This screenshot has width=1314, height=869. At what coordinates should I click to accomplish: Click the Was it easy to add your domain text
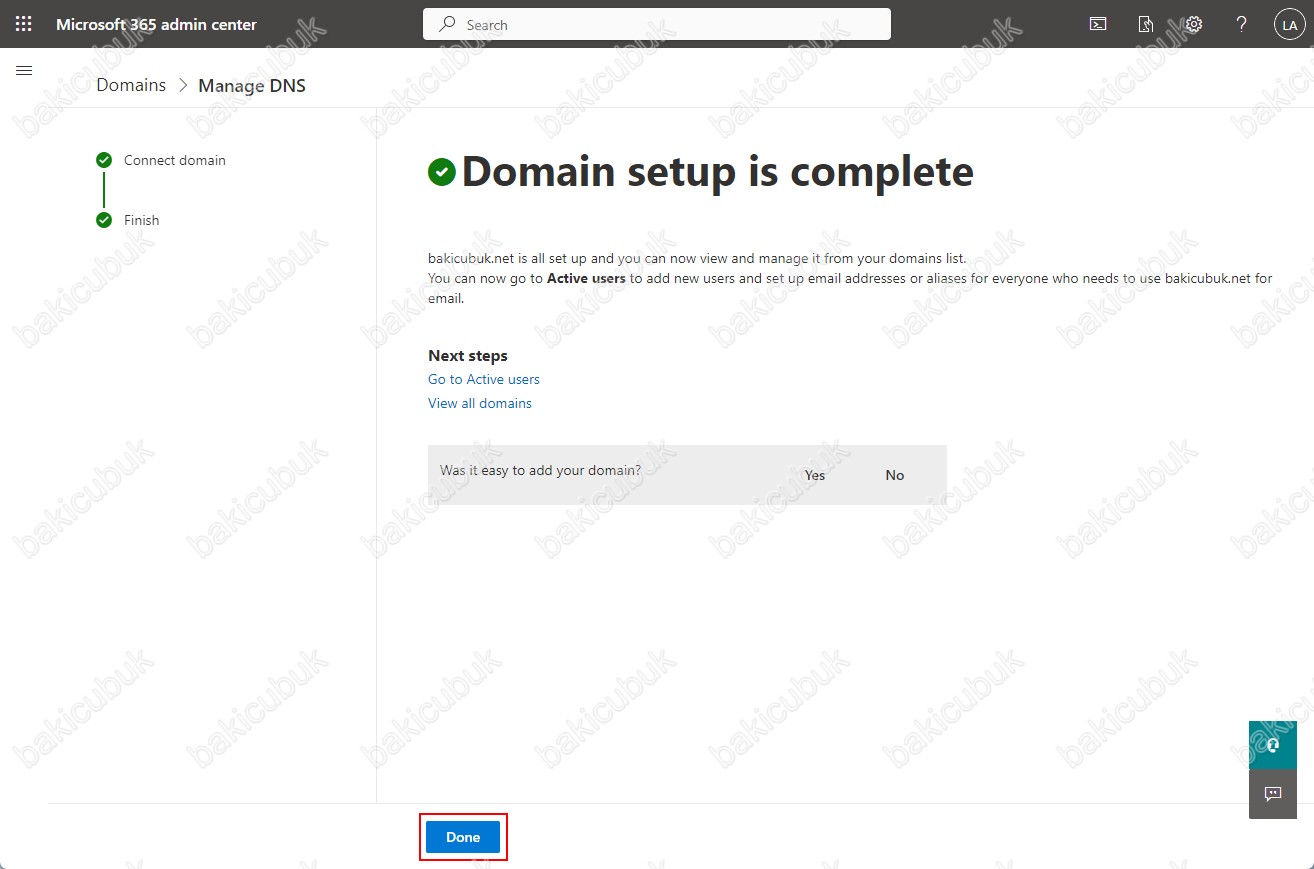(540, 469)
